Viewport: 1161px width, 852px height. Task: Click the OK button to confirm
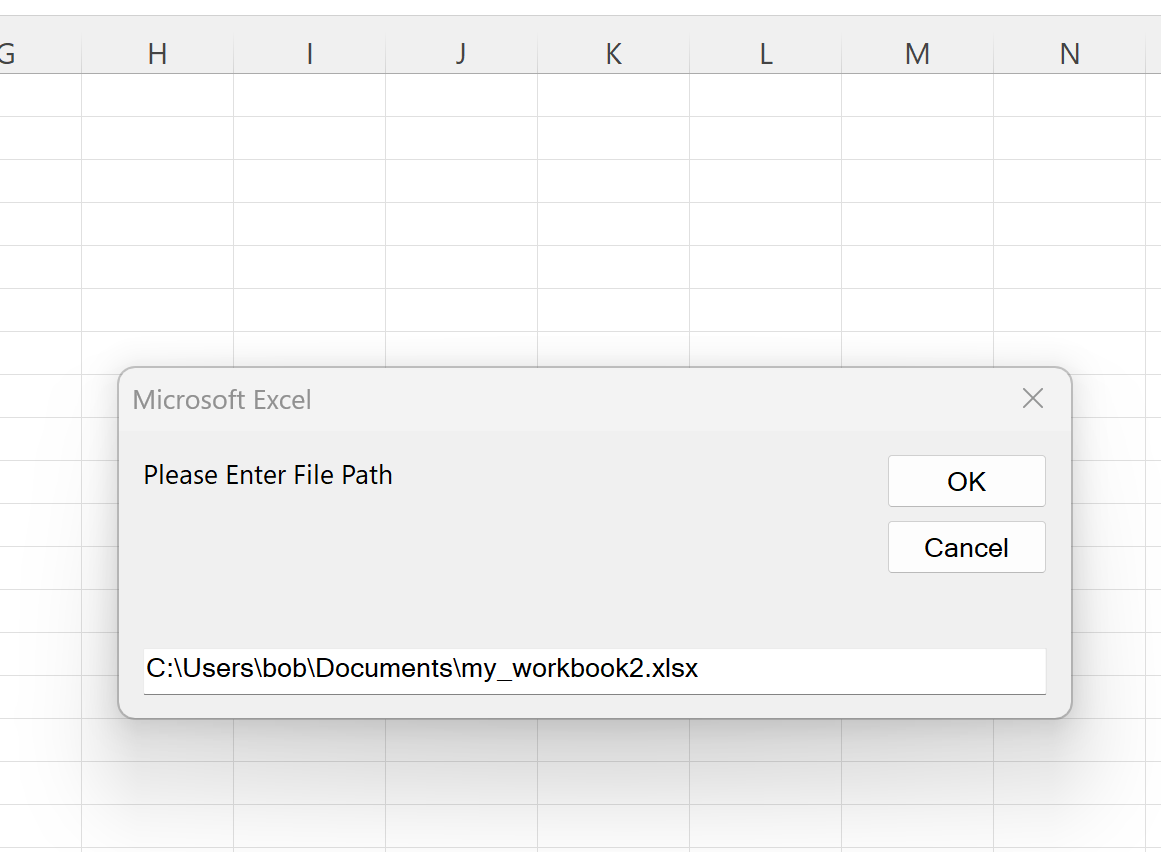(x=965, y=481)
